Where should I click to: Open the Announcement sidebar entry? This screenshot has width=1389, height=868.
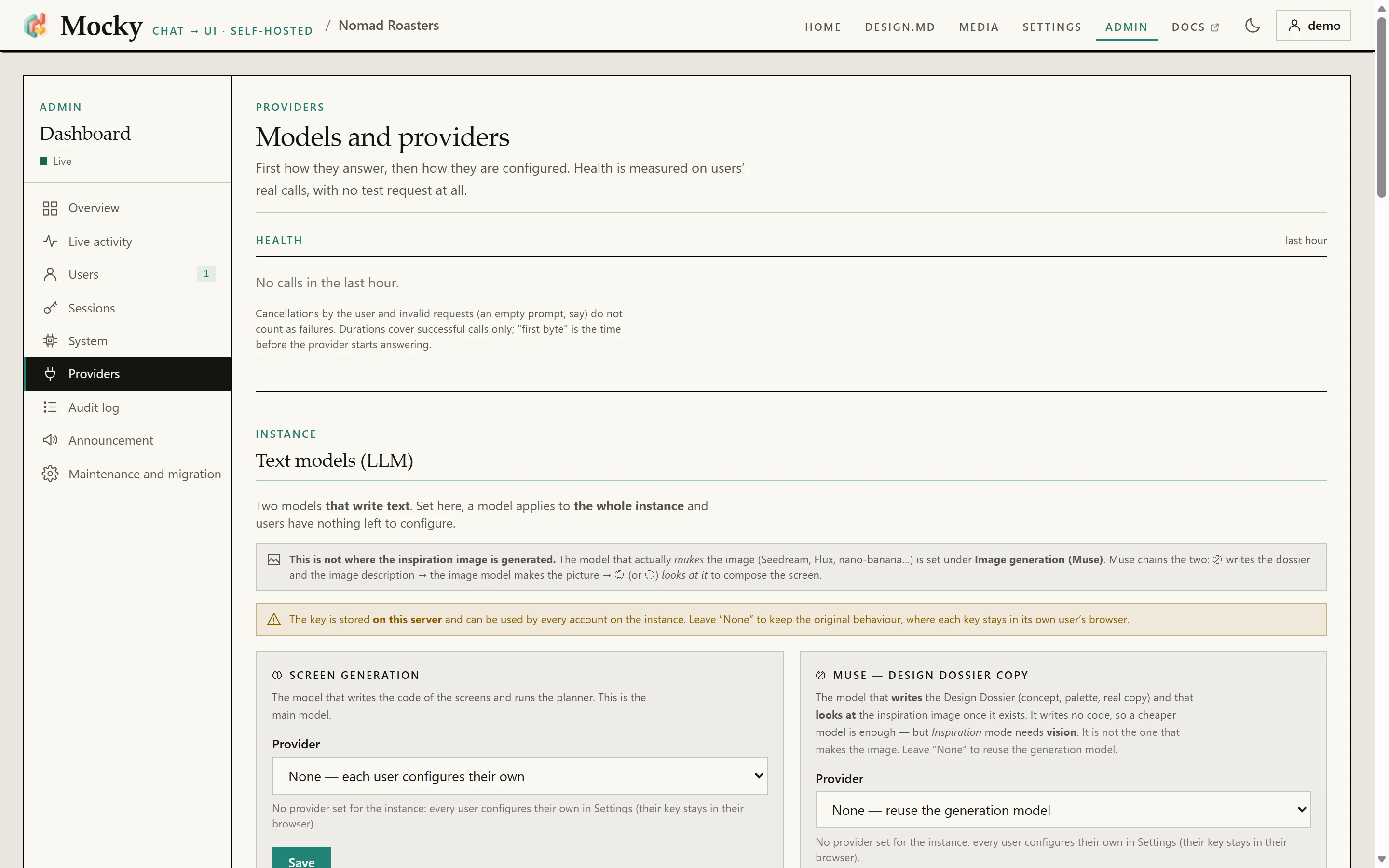coord(128,440)
